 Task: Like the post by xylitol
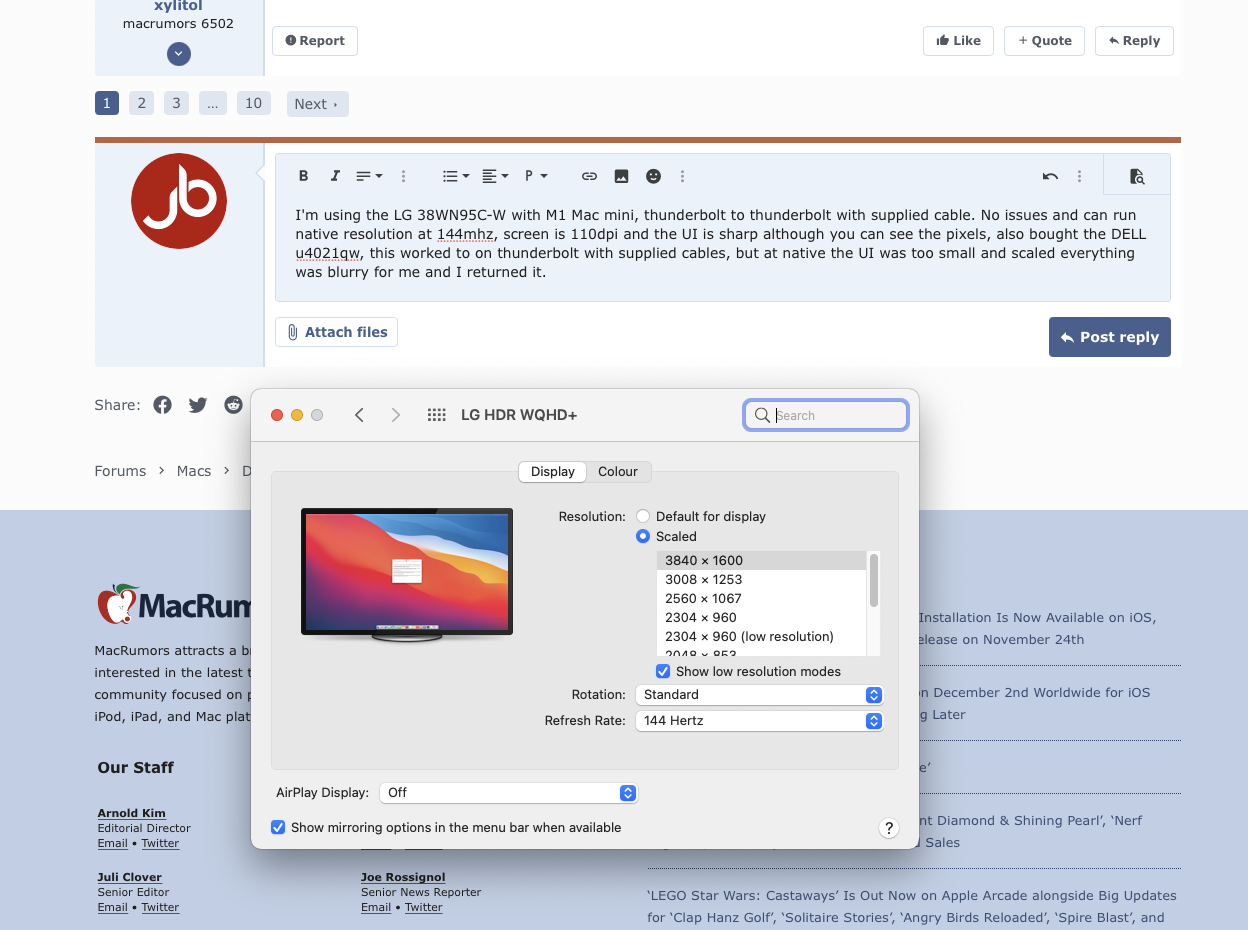click(958, 41)
